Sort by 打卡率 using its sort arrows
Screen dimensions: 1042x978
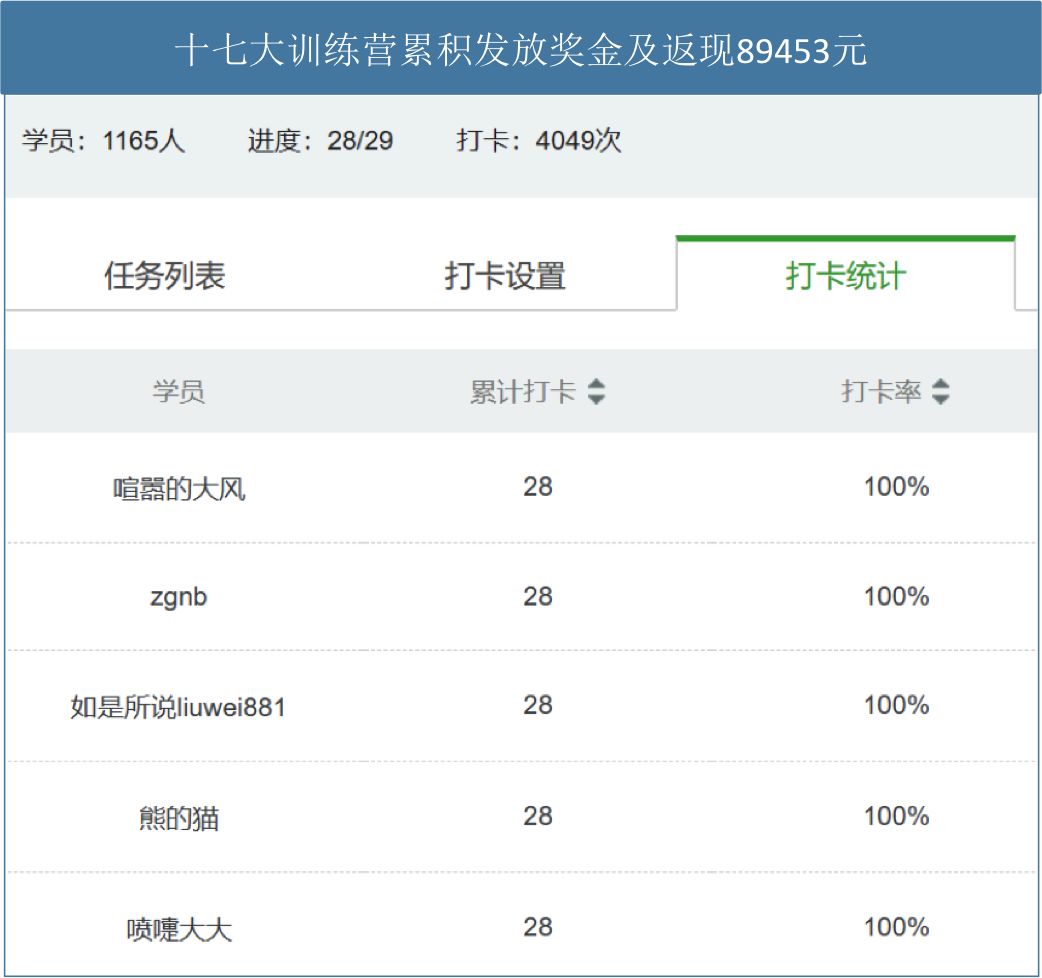(x=940, y=391)
